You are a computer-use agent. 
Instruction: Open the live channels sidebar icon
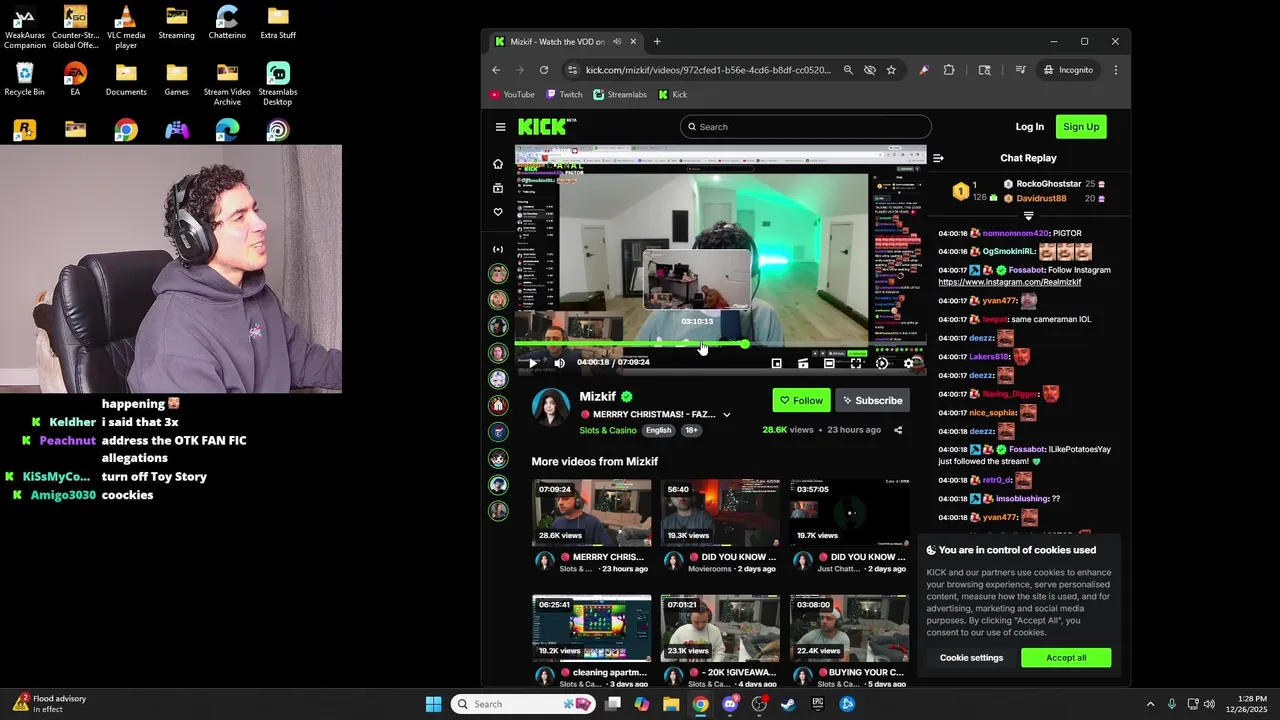pos(498,249)
